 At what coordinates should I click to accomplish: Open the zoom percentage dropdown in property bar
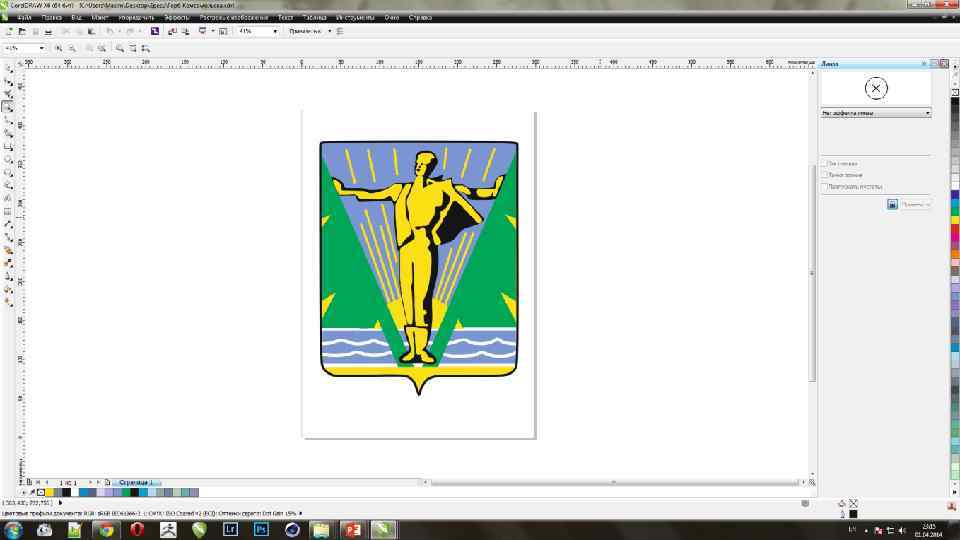(x=42, y=48)
